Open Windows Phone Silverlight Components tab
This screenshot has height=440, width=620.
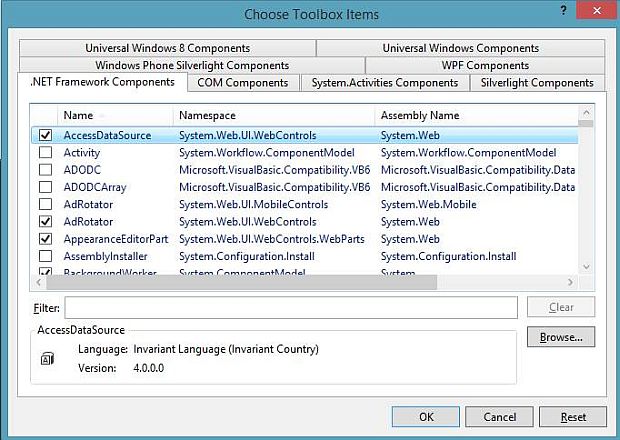tap(192, 65)
